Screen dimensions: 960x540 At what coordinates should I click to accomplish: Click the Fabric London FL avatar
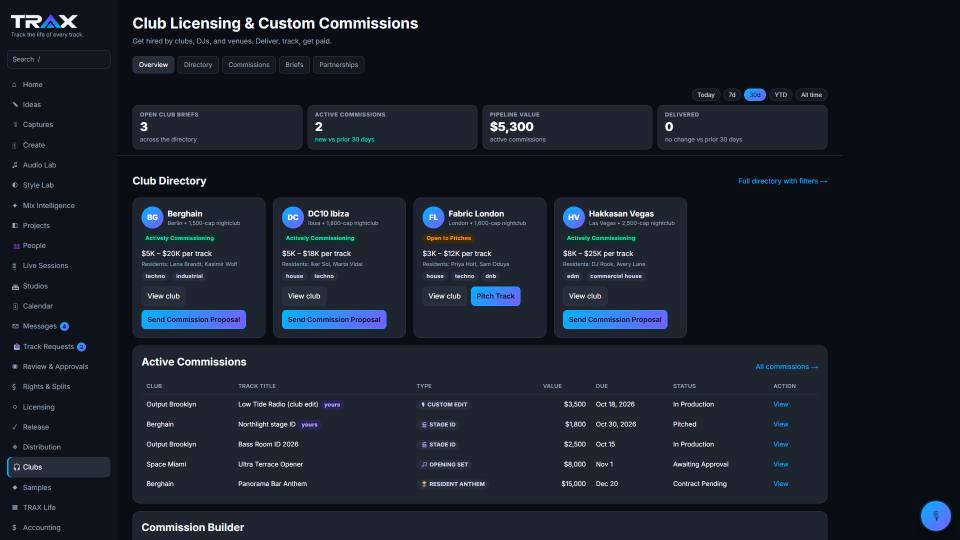coord(433,217)
